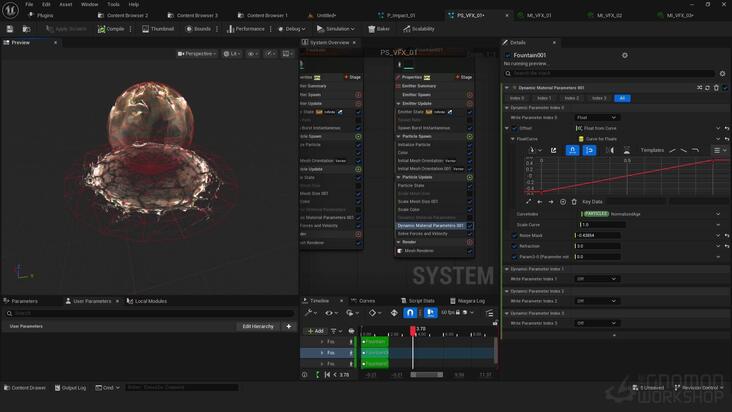This screenshot has height=412, width=732.
Task: Open the Perspective viewport dropdown
Action: click(x=197, y=54)
